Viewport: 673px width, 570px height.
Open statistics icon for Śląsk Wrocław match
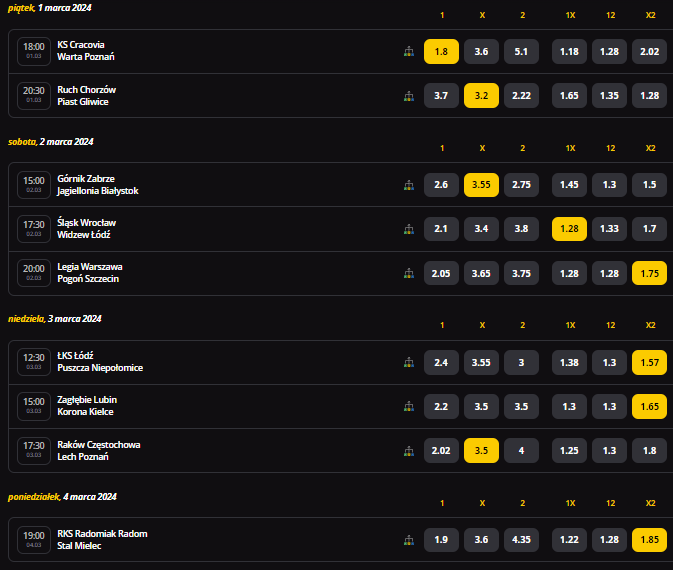[x=409, y=229]
